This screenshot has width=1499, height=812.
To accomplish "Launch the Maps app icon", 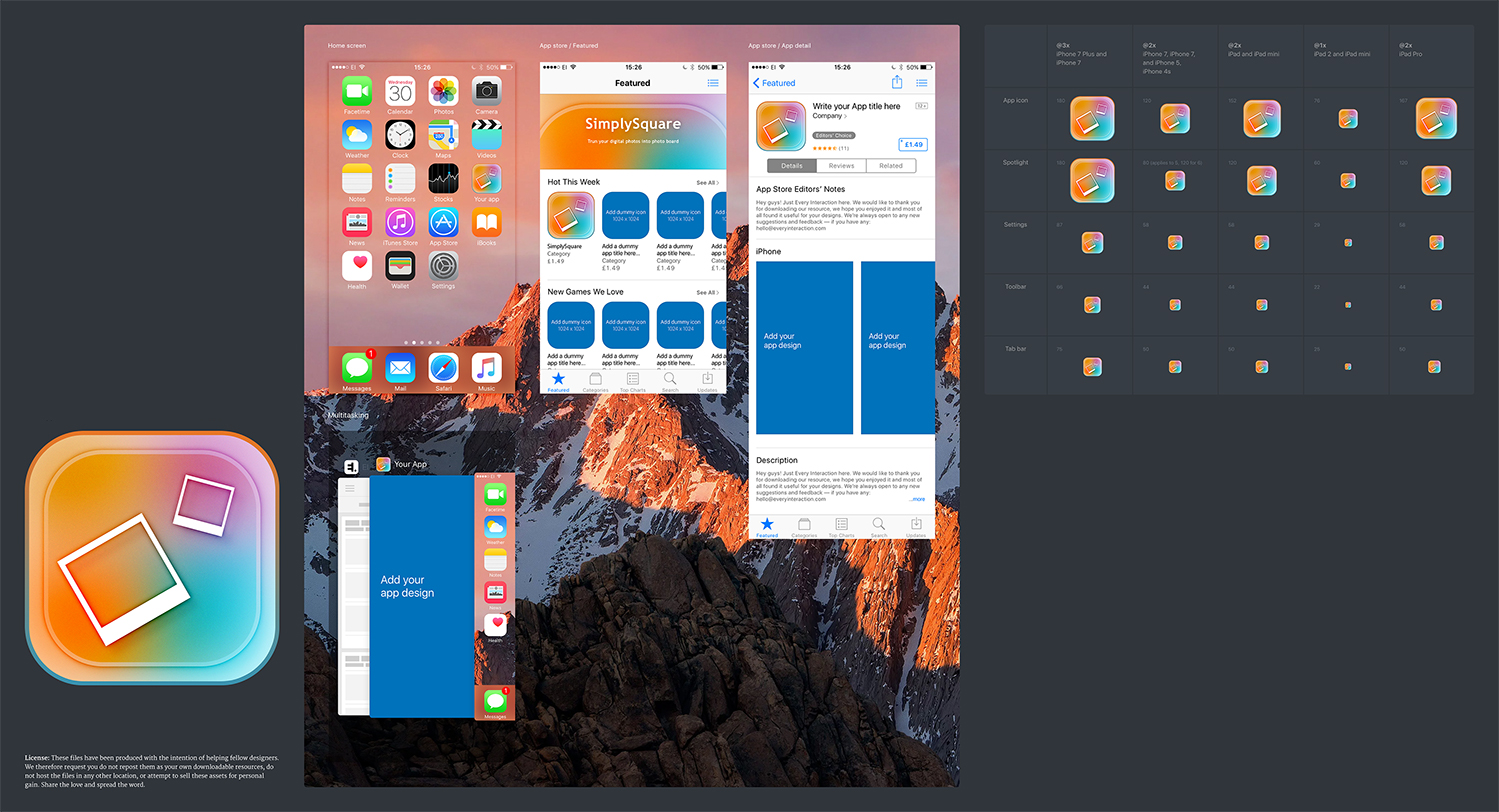I will [443, 136].
